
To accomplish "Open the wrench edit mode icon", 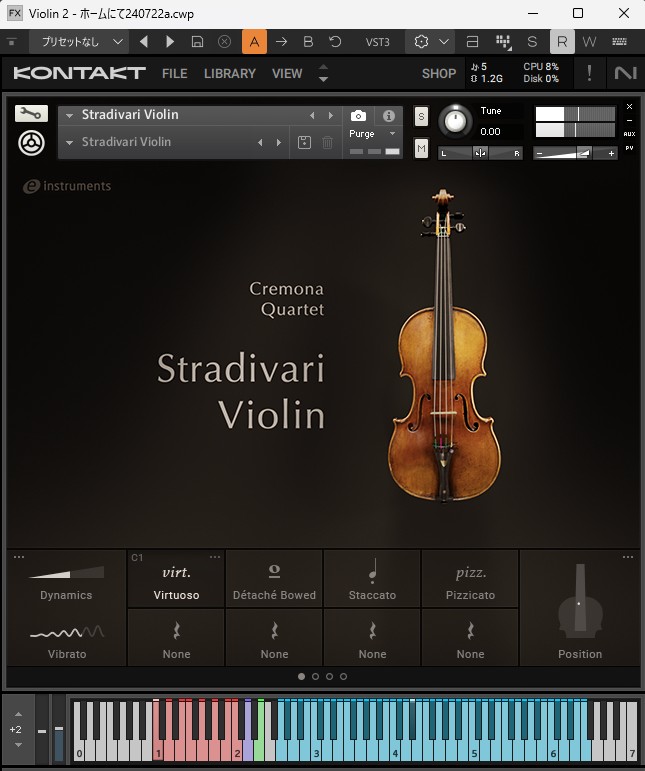I will tap(31, 114).
